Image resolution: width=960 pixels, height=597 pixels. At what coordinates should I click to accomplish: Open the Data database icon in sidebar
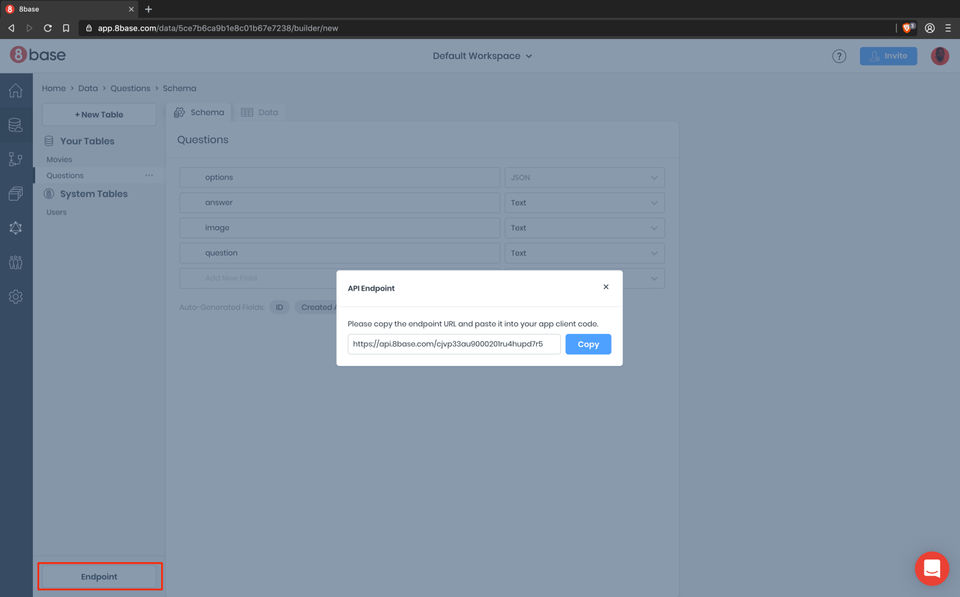point(16,125)
